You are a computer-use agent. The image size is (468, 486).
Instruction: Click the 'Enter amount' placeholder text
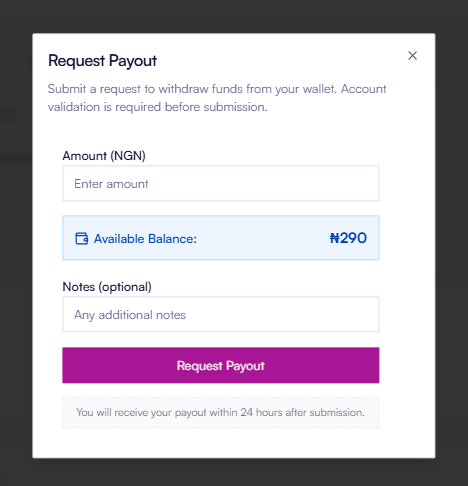pos(111,184)
